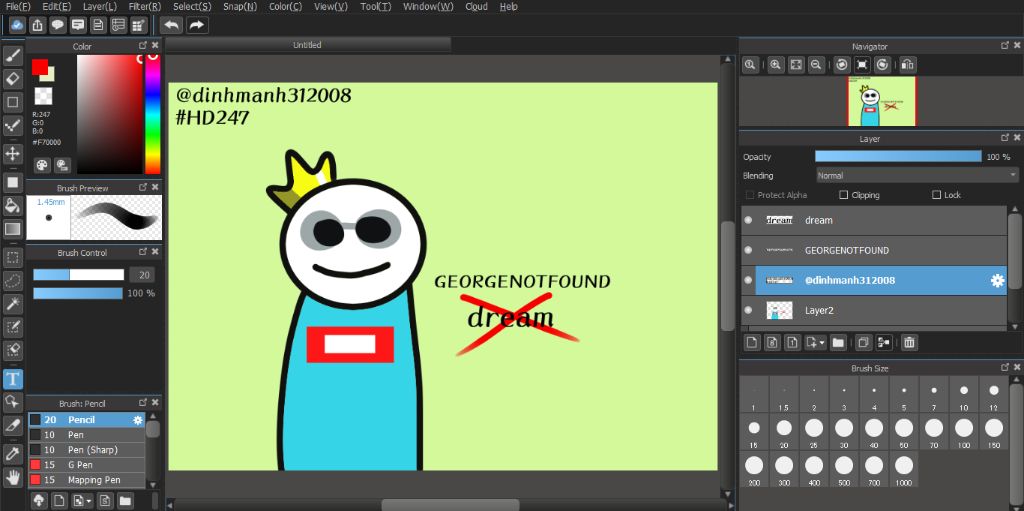This screenshot has width=1024, height=511.
Task: Zoom in using Navigator plus magnifier
Action: pyautogui.click(x=775, y=65)
